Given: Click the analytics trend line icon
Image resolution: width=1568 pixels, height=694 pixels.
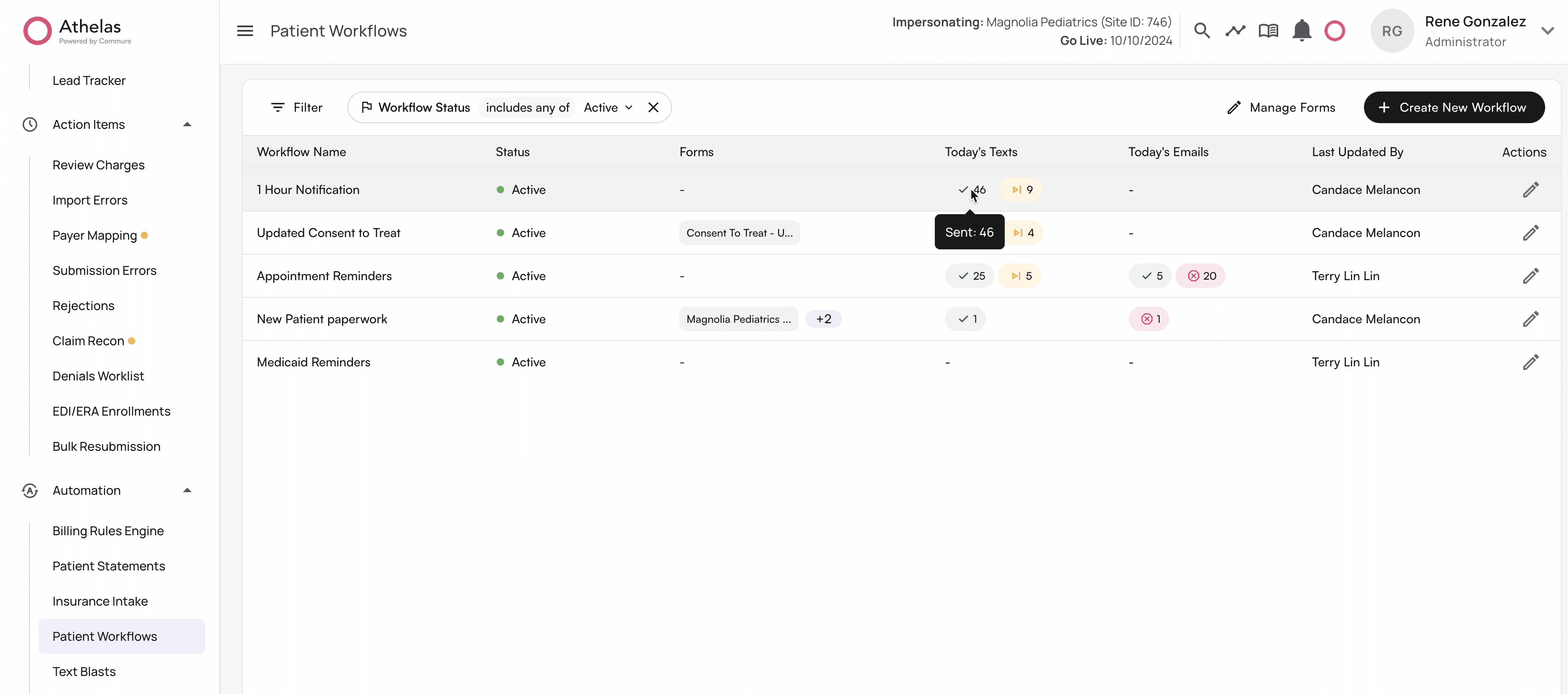Looking at the screenshot, I should (1235, 30).
